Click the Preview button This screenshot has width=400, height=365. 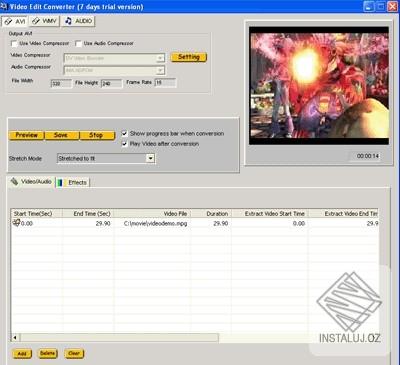(x=26, y=135)
